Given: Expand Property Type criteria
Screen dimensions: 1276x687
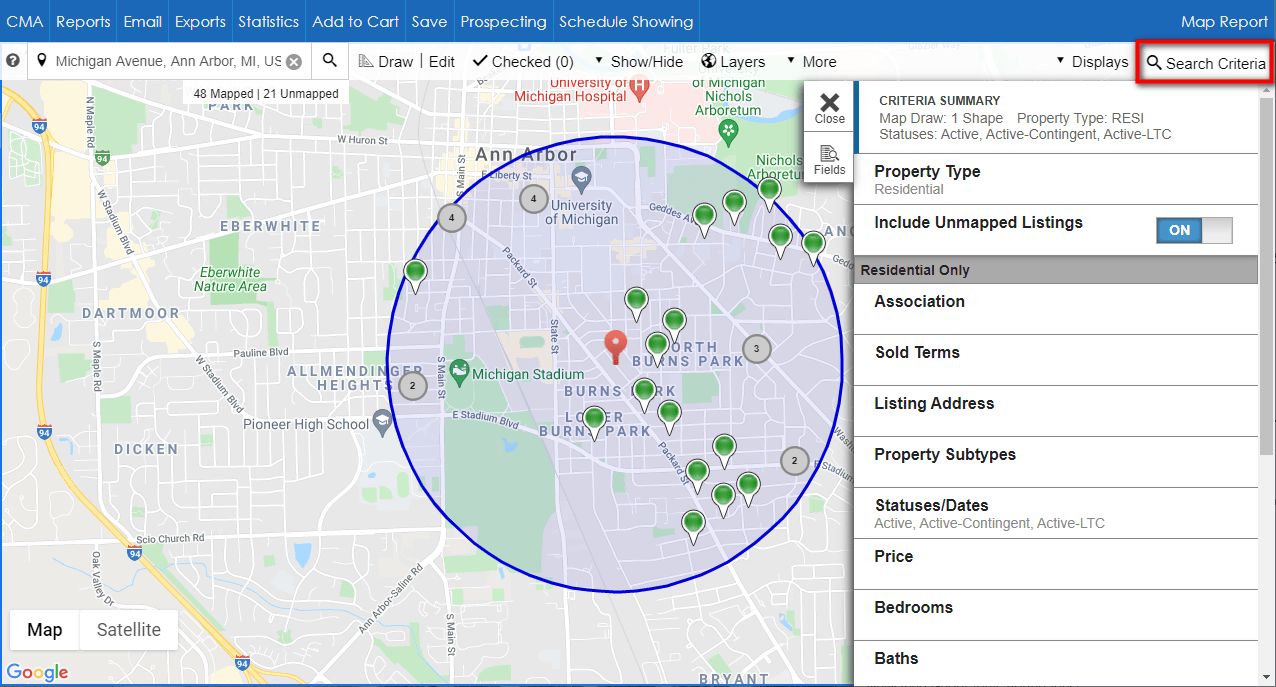Looking at the screenshot, I should click(x=1055, y=179).
